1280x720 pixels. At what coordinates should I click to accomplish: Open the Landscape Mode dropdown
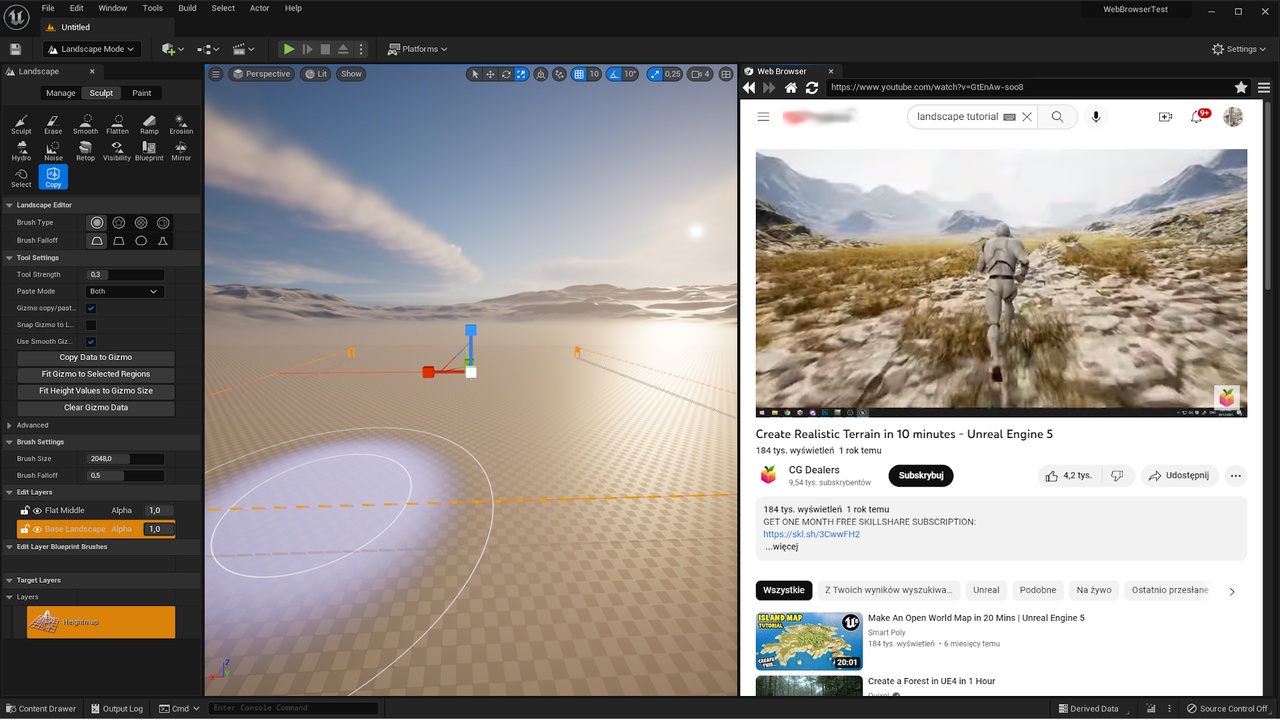tap(91, 49)
